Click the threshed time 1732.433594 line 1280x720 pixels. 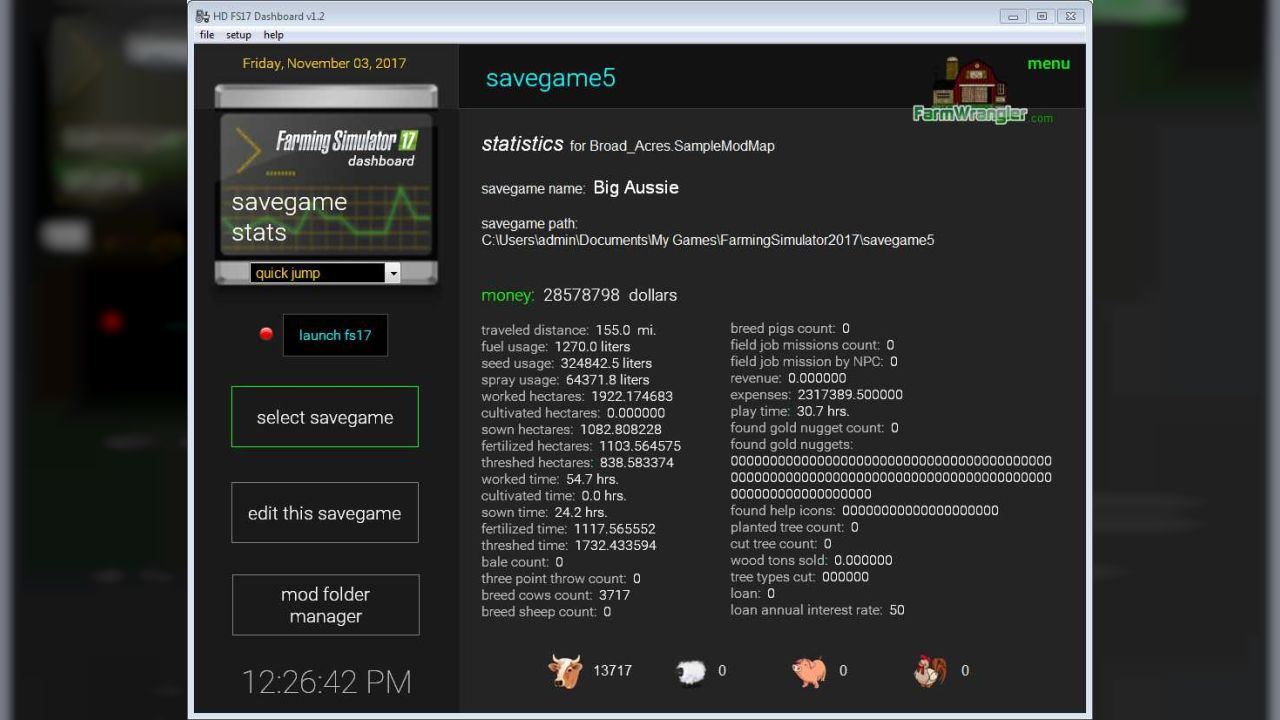(x=569, y=545)
